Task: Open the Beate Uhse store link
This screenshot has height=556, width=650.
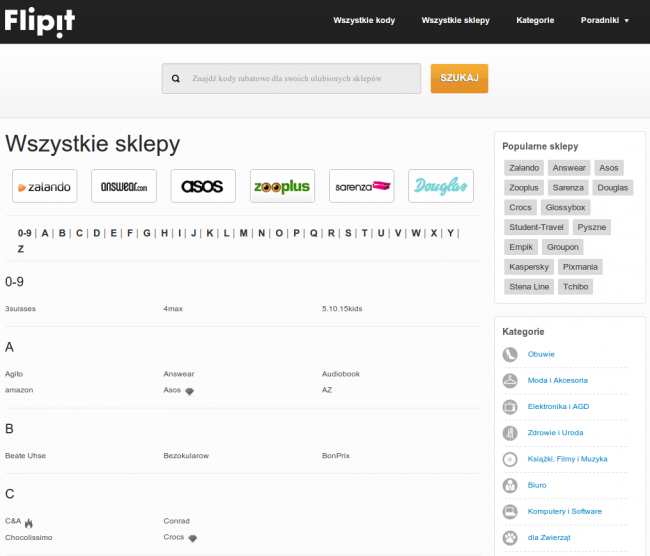Action: 25,456
